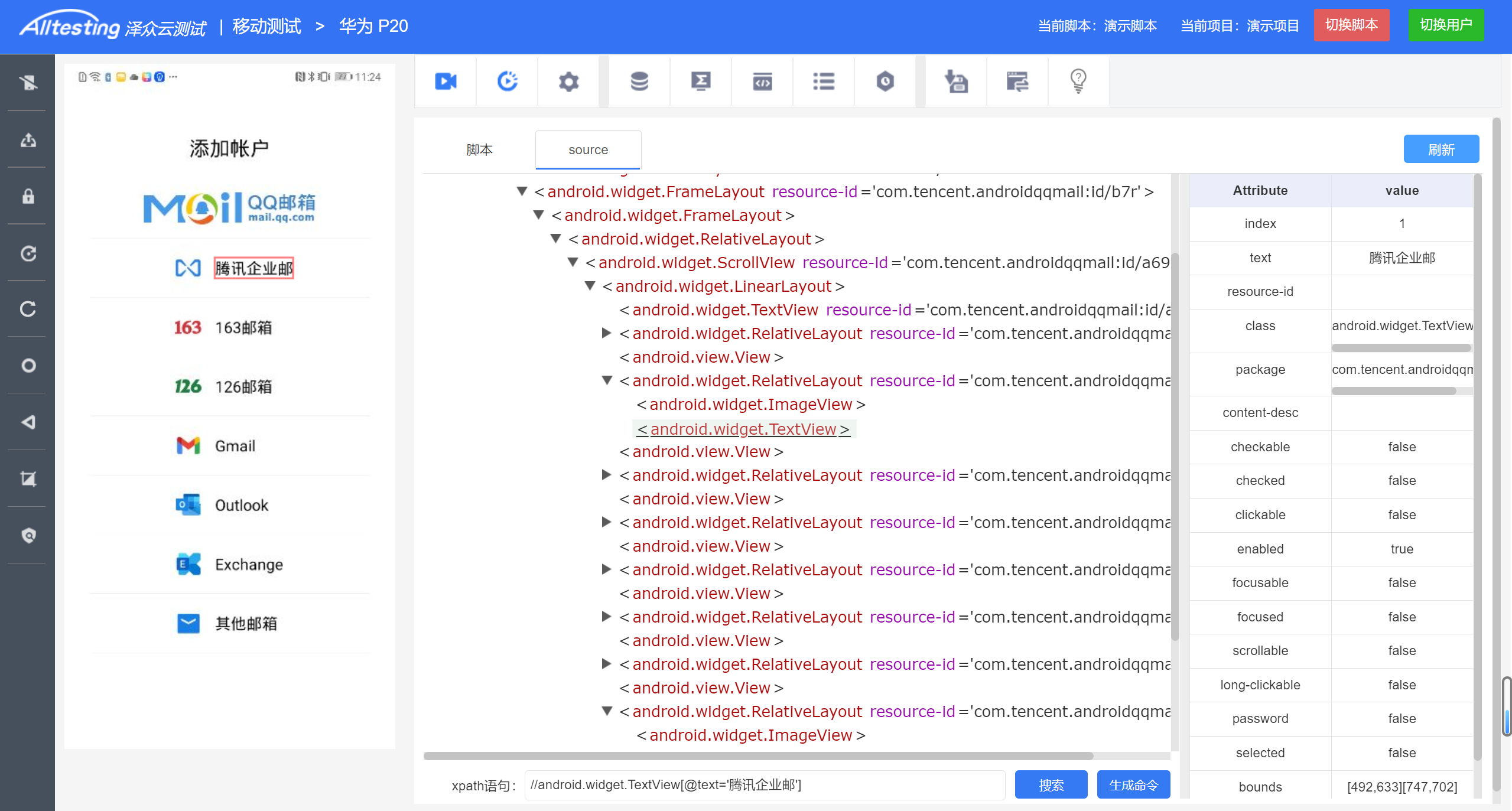Click the disconnect device icon in sidebar
Image resolution: width=1512 pixels, height=811 pixels.
click(28, 82)
